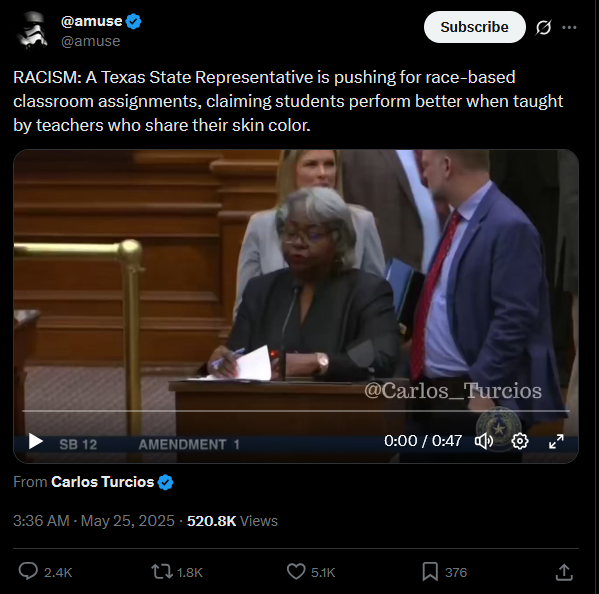
Task: Open the stormtrooper profile avatar
Action: [x=32, y=30]
